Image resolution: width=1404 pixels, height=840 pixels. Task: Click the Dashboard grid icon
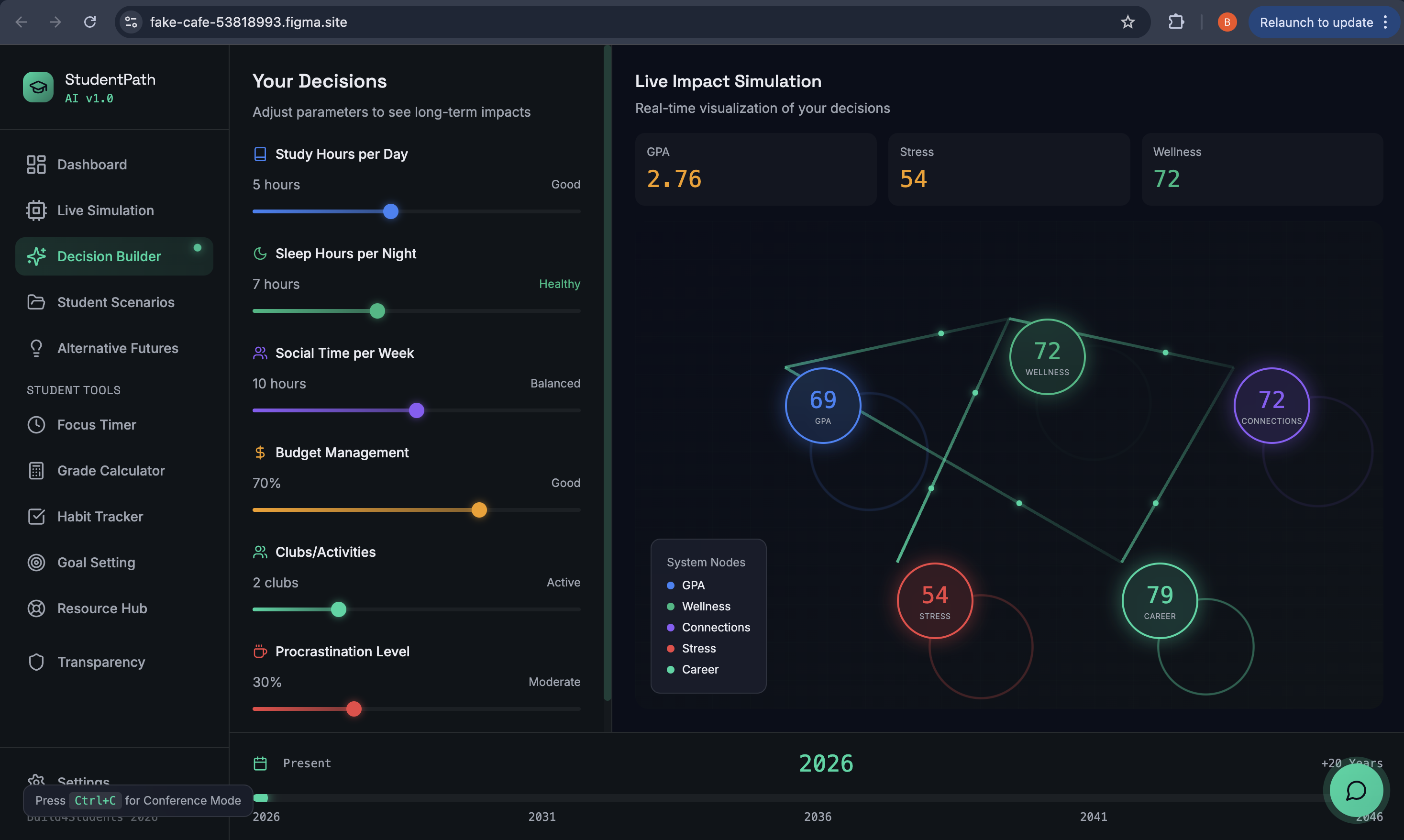point(36,165)
